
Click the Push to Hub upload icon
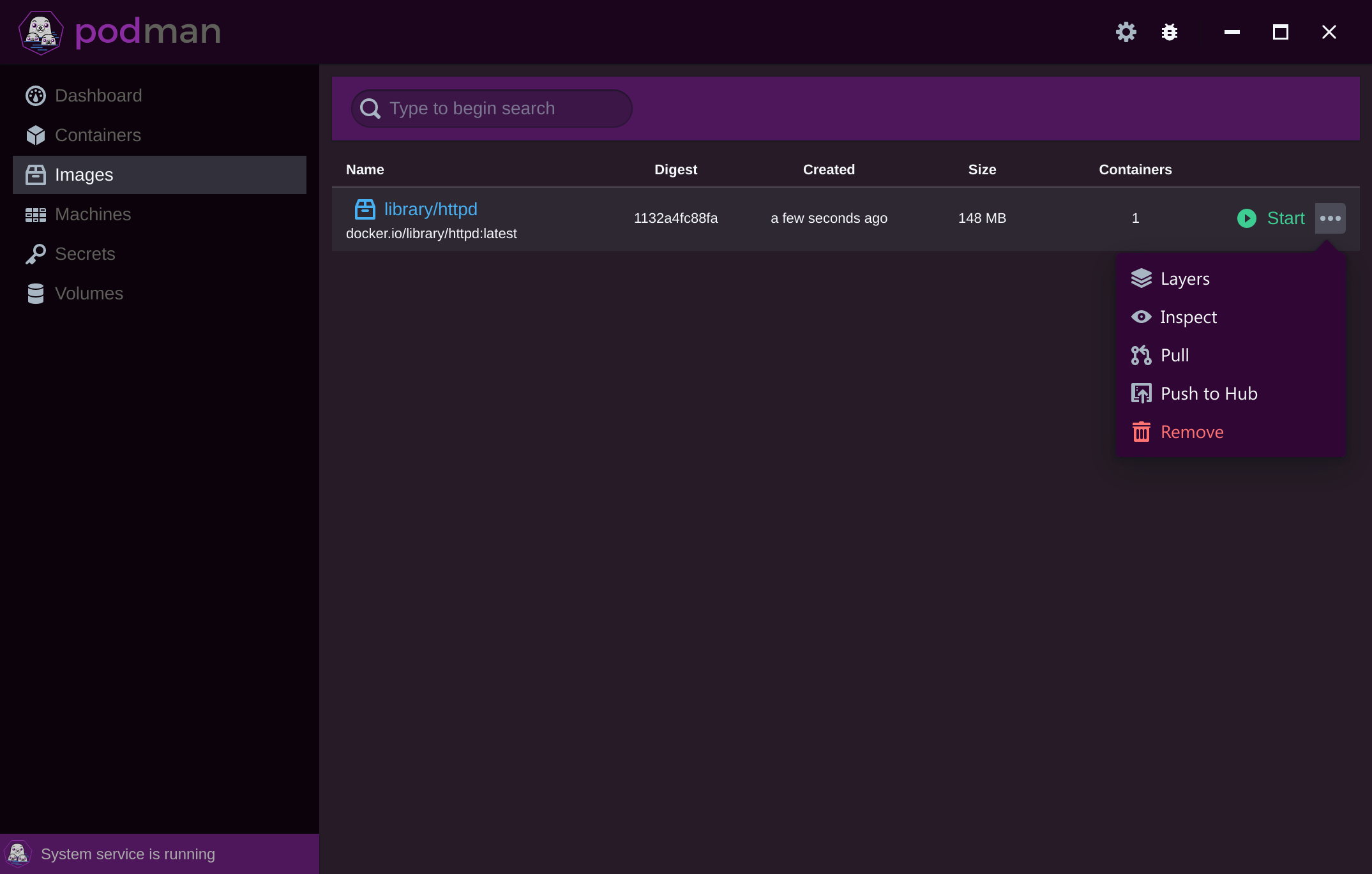1142,393
